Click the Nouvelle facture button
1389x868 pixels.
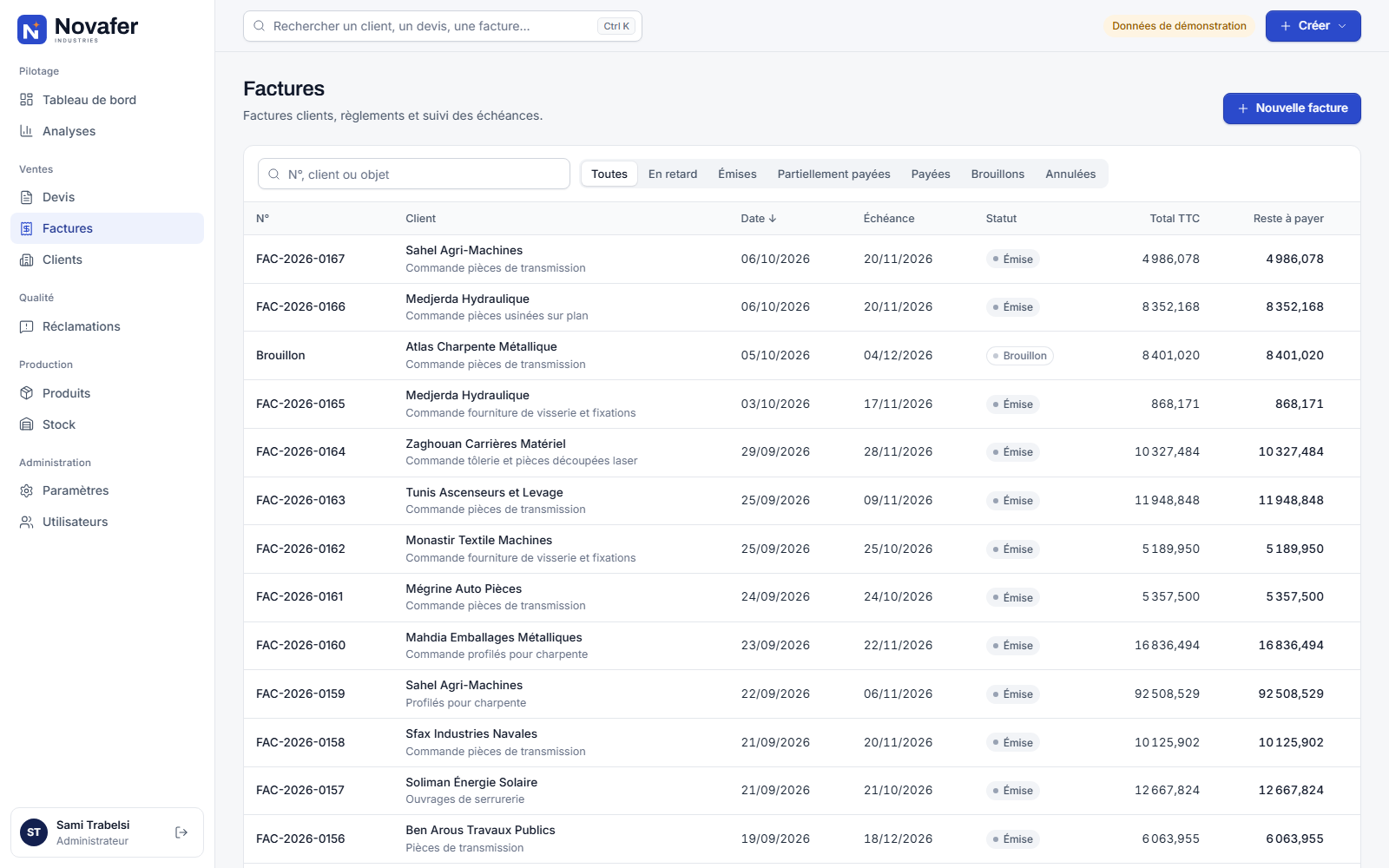click(x=1292, y=108)
